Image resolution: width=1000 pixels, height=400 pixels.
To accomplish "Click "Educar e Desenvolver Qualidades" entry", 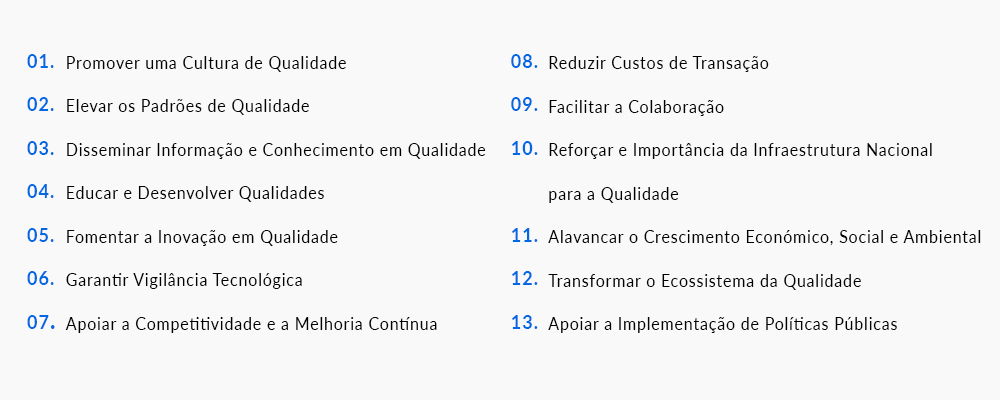I will pyautogui.click(x=195, y=193).
